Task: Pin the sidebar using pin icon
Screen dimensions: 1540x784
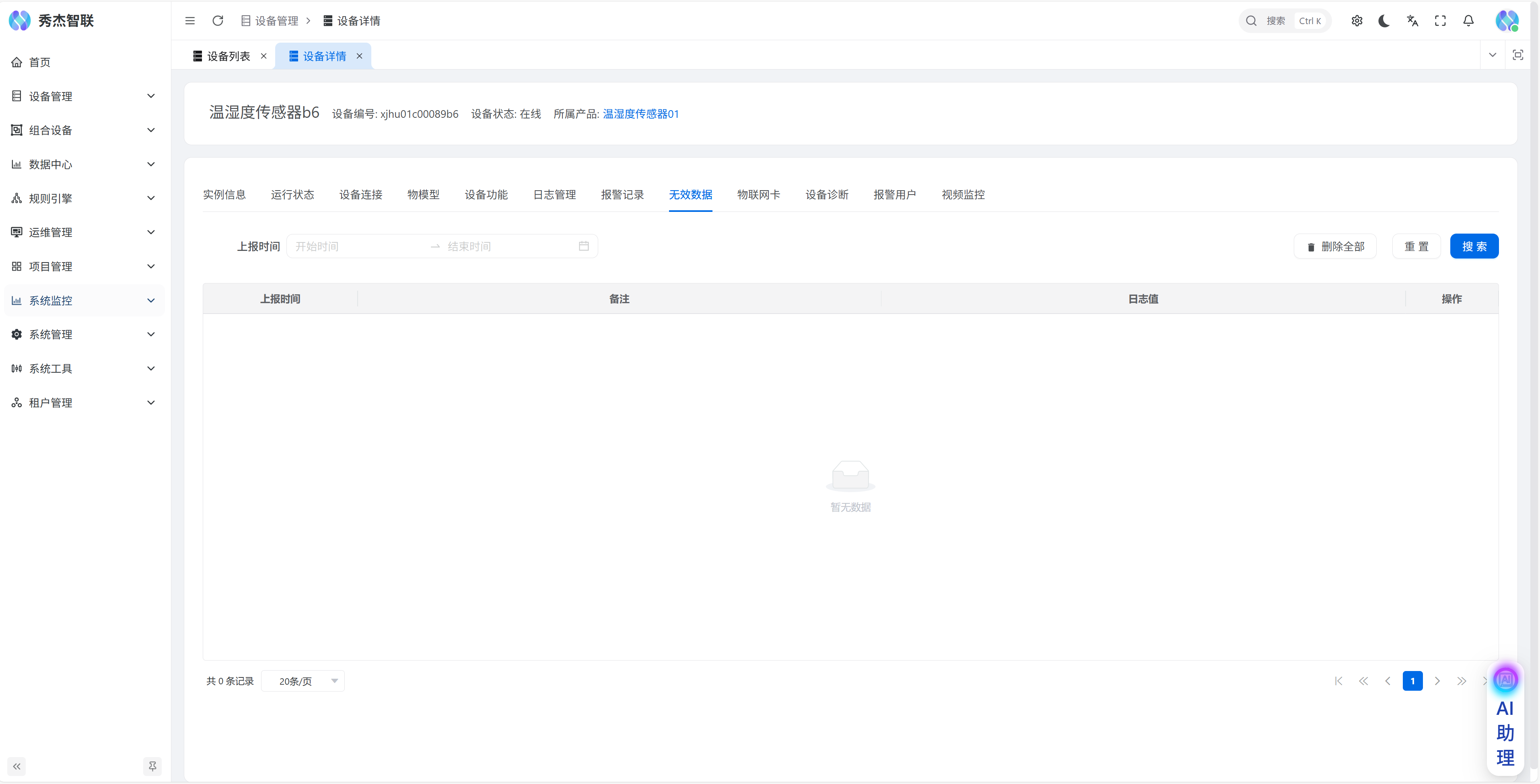Action: [152, 766]
